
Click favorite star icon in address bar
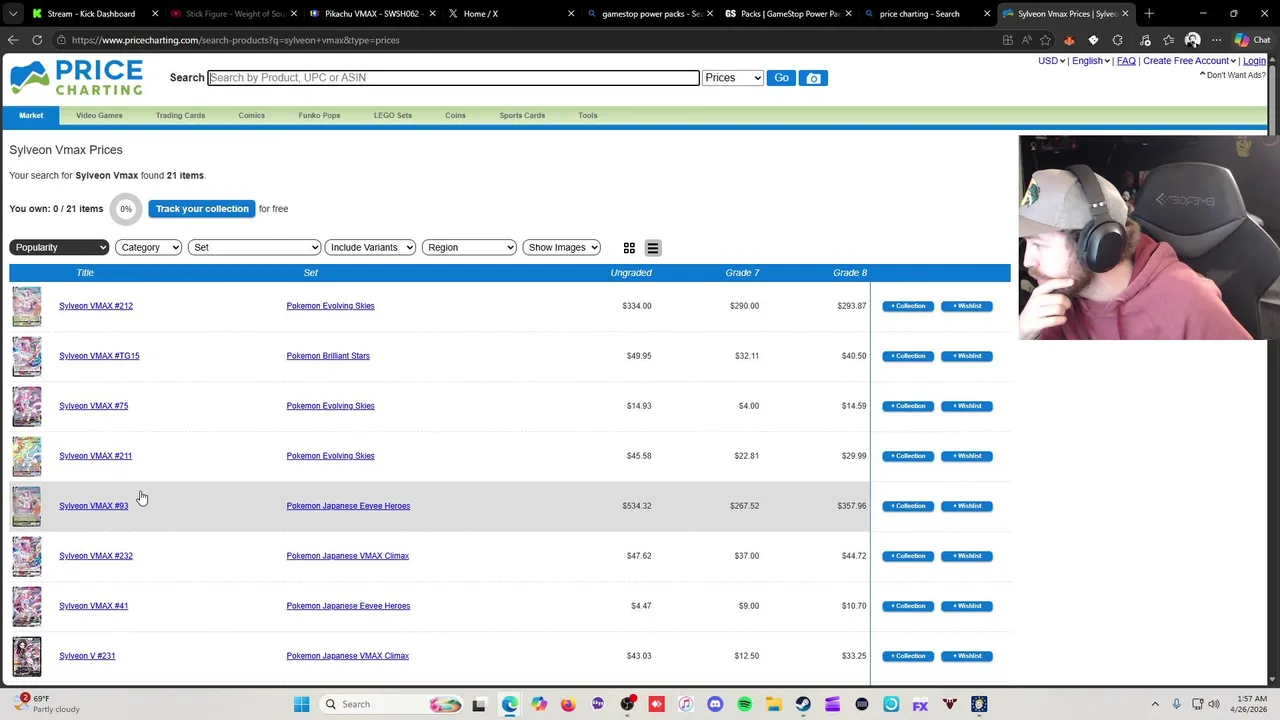pos(1045,40)
